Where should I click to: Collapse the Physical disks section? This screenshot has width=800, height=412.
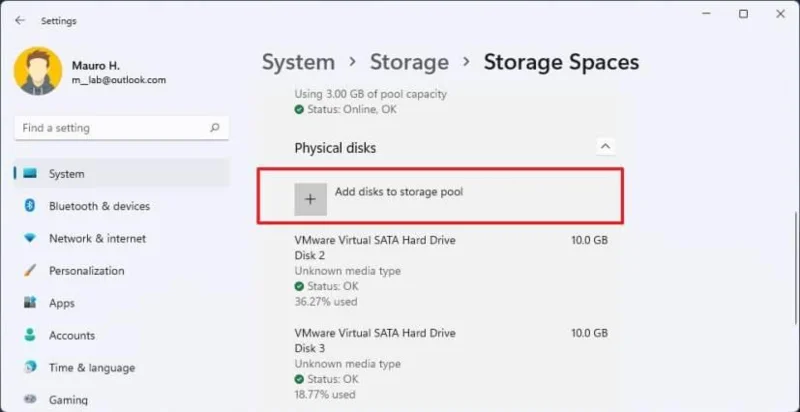pyautogui.click(x=606, y=147)
